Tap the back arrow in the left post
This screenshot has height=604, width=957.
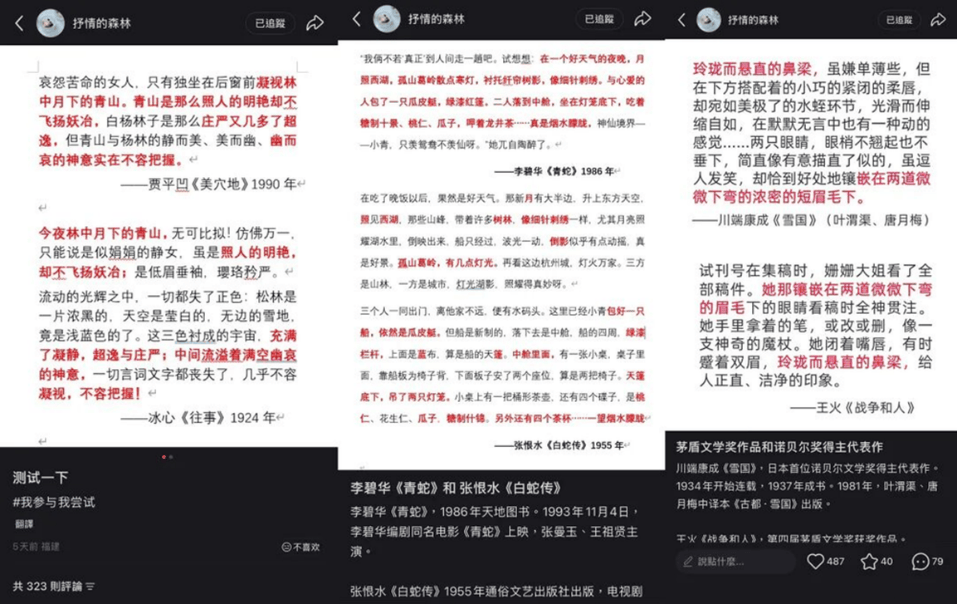point(19,23)
